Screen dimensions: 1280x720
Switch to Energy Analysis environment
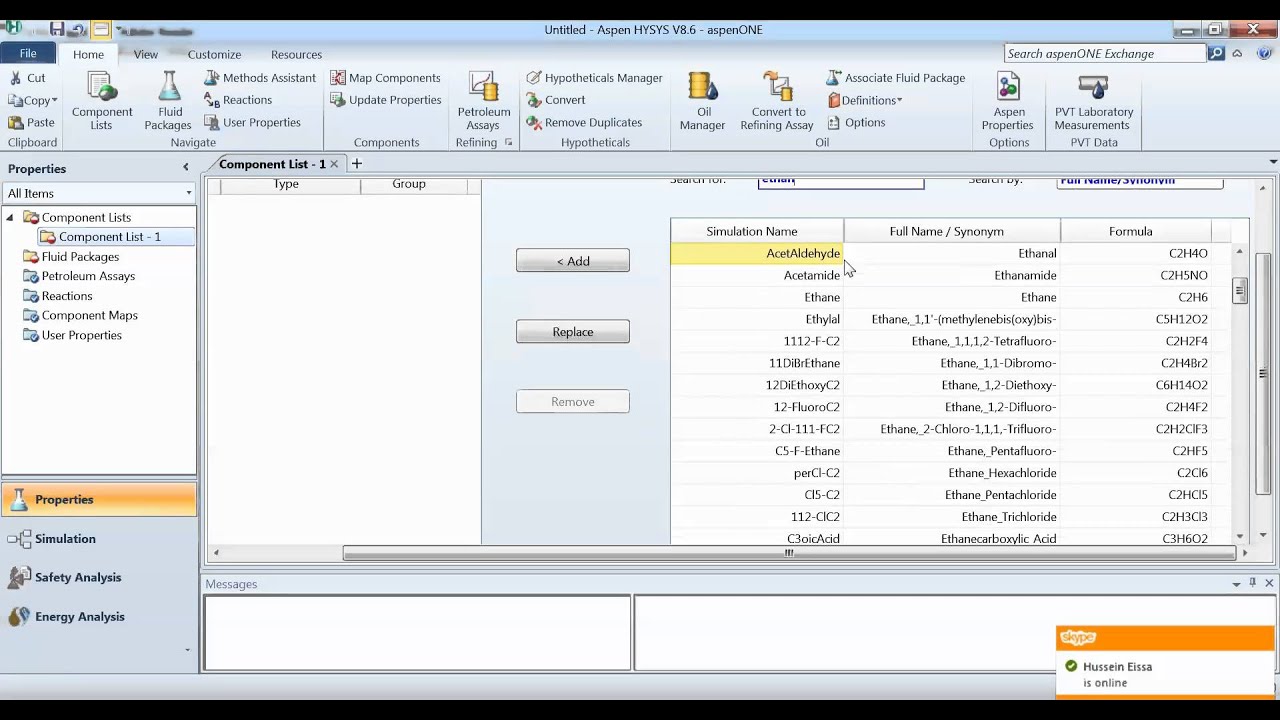[x=99, y=616]
